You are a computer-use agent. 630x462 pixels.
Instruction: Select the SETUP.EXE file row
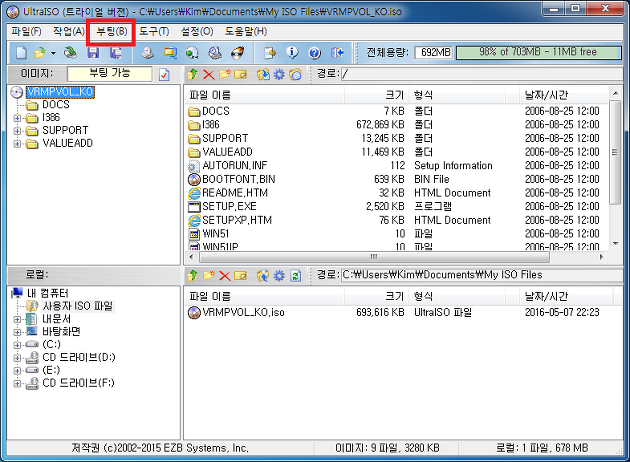[397, 206]
